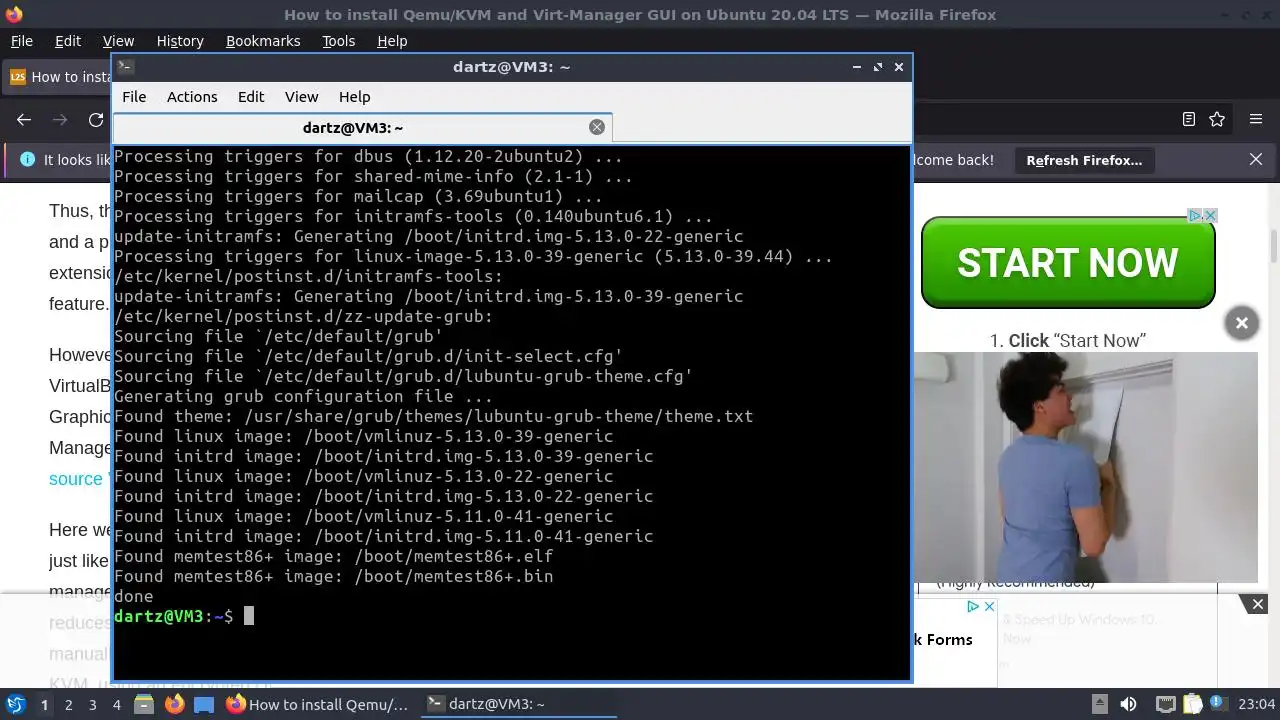Dismiss the Firefox notification bar
The width and height of the screenshot is (1280, 720).
[1257, 159]
